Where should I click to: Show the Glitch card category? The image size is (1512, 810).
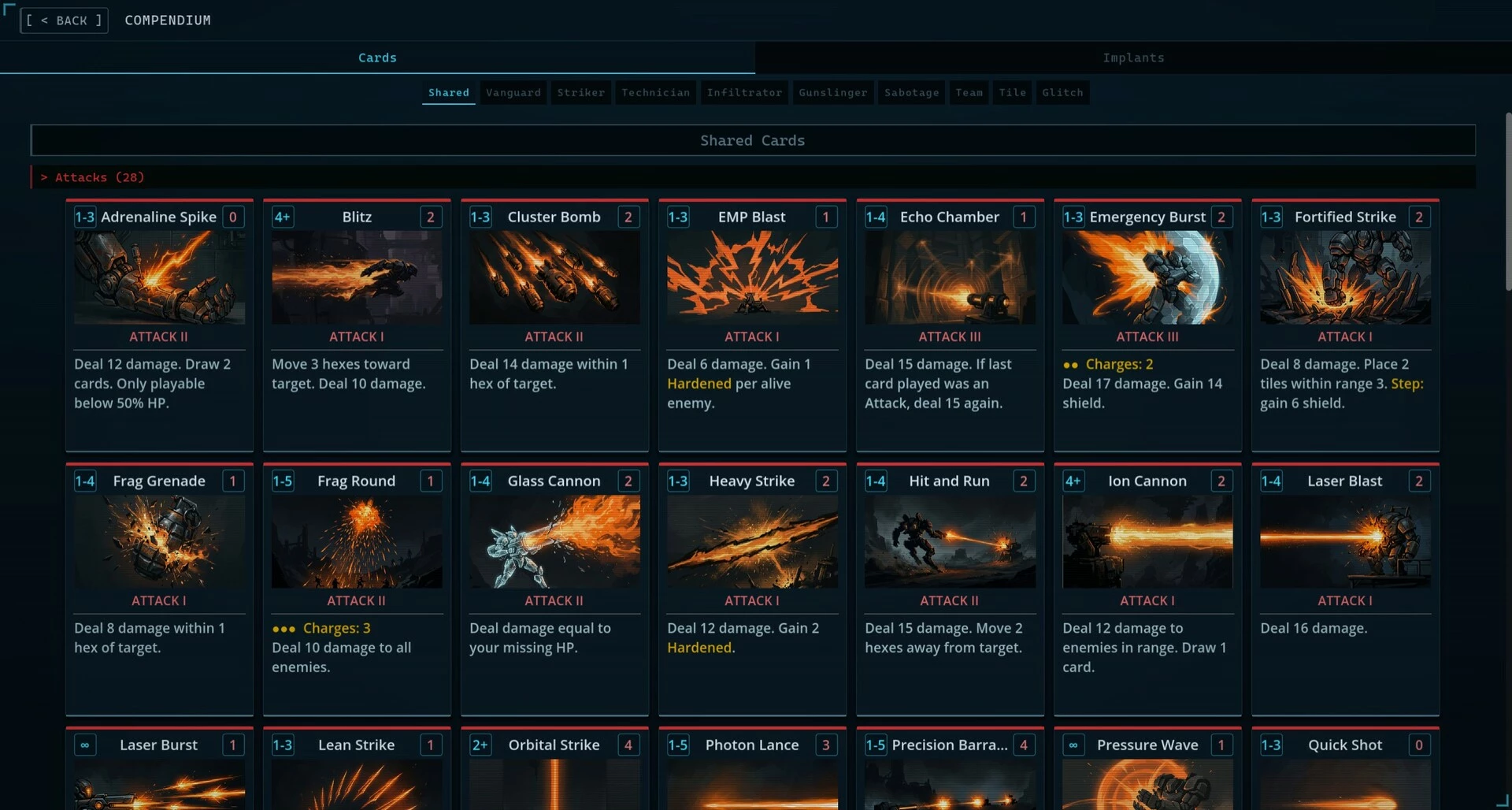tap(1062, 92)
